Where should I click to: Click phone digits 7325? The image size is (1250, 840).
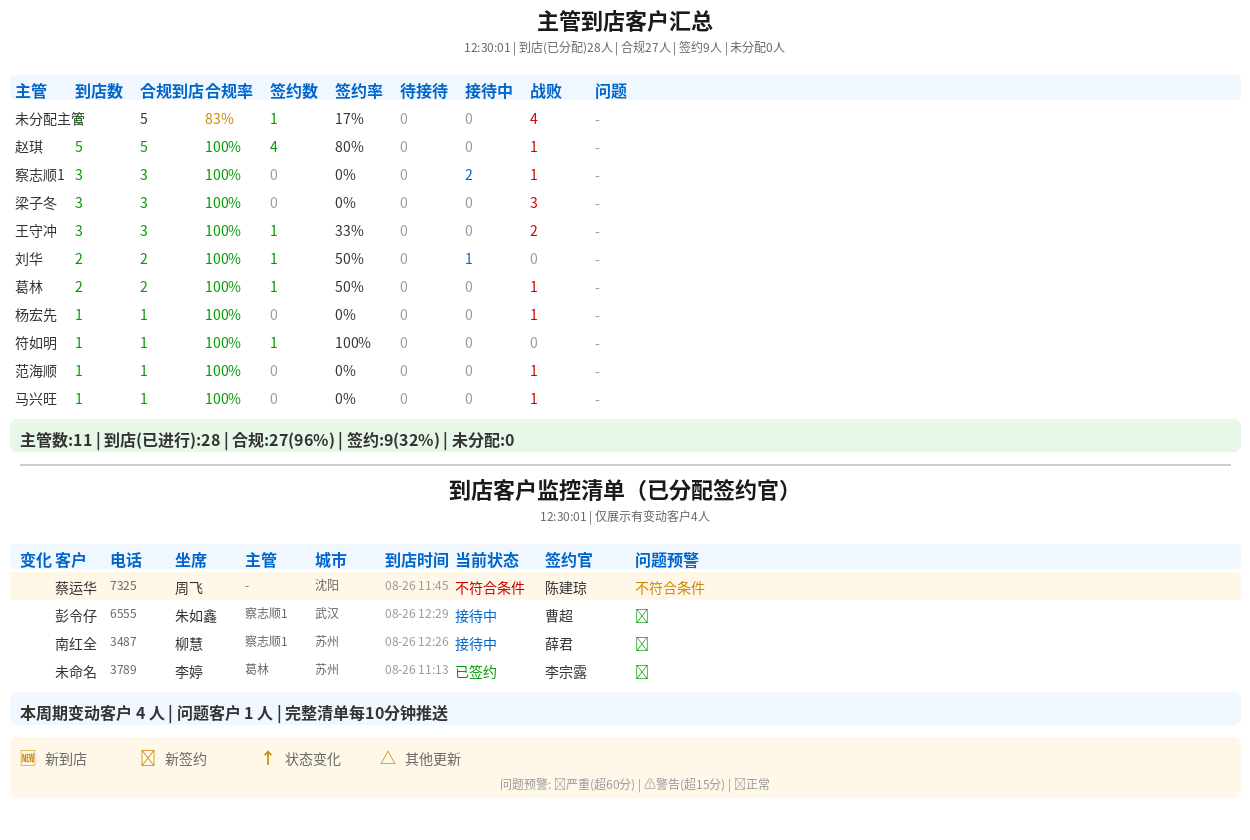[123, 586]
